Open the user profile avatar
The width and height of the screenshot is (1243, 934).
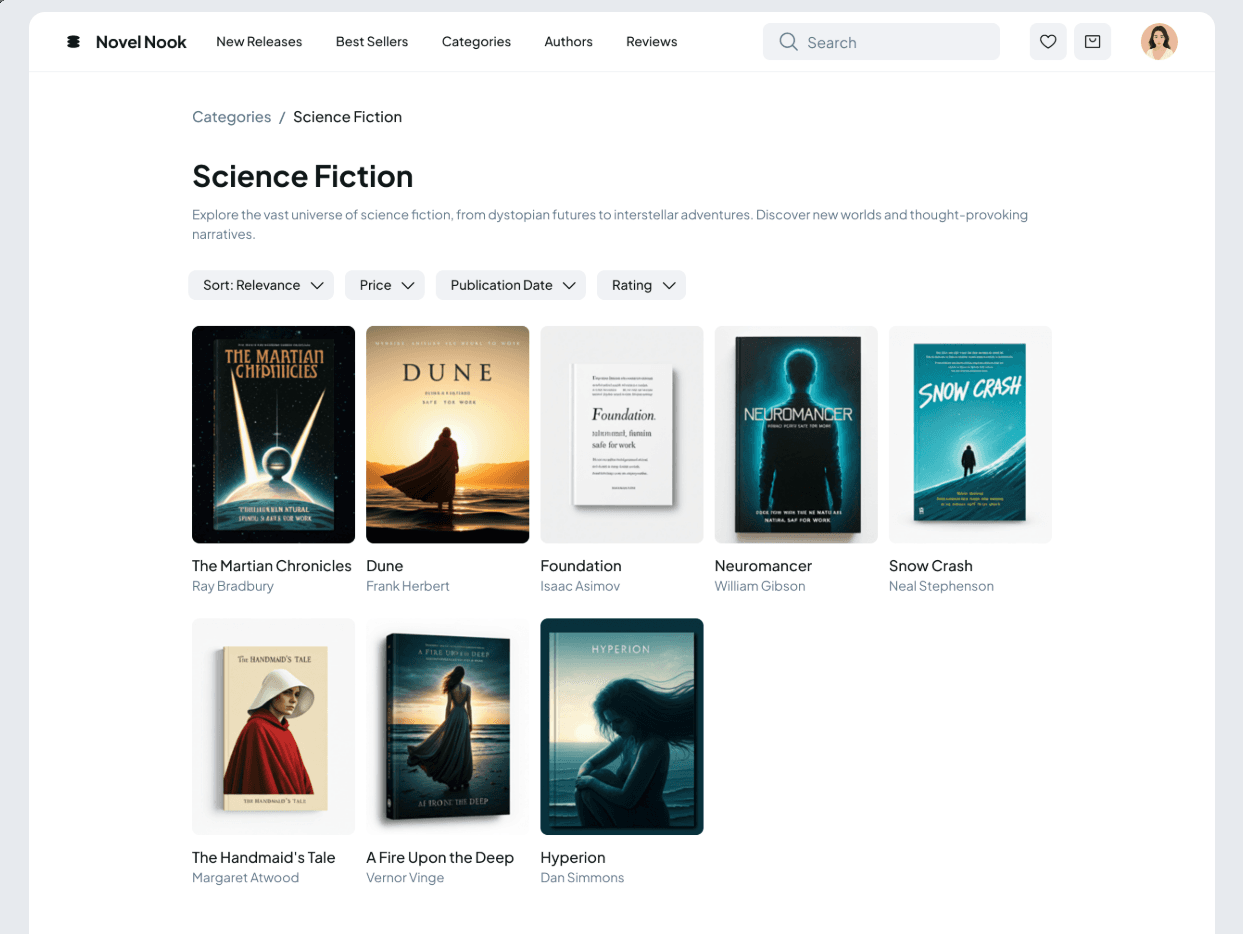tap(1159, 42)
